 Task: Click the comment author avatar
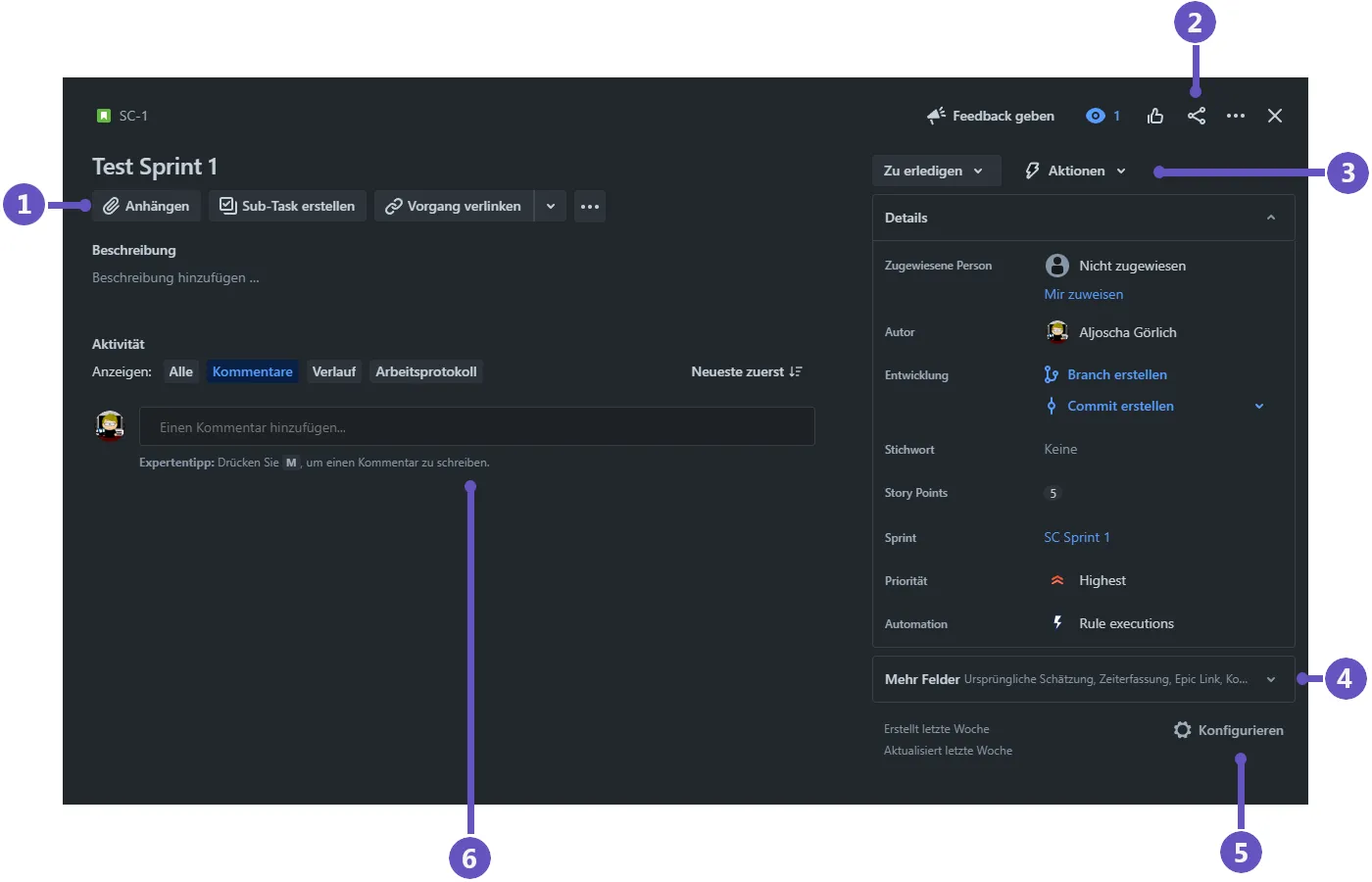tap(110, 426)
